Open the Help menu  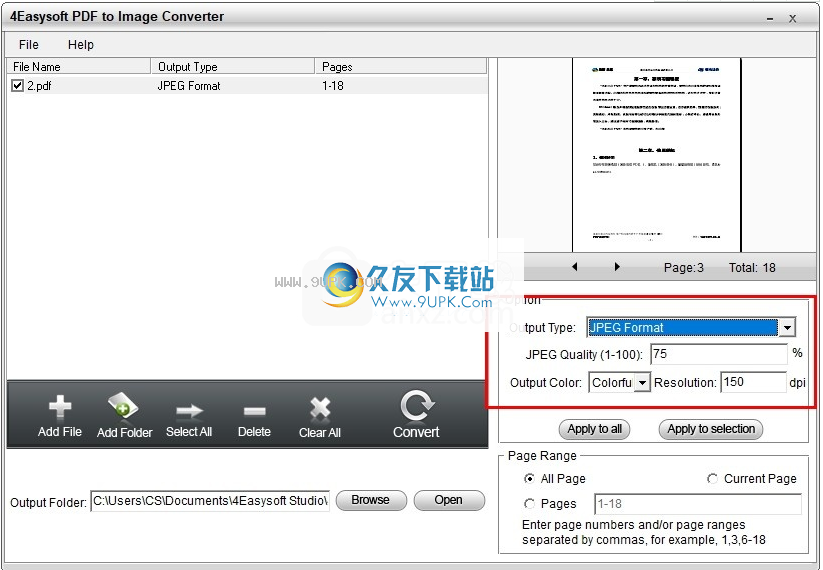(81, 45)
